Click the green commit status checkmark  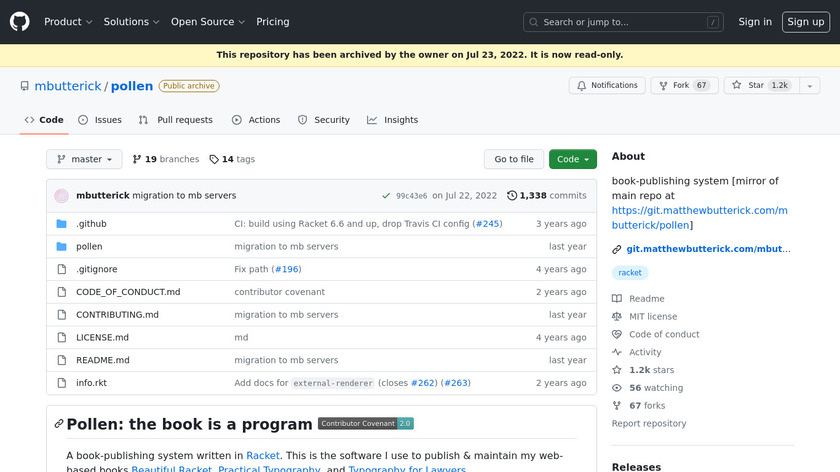(386, 196)
